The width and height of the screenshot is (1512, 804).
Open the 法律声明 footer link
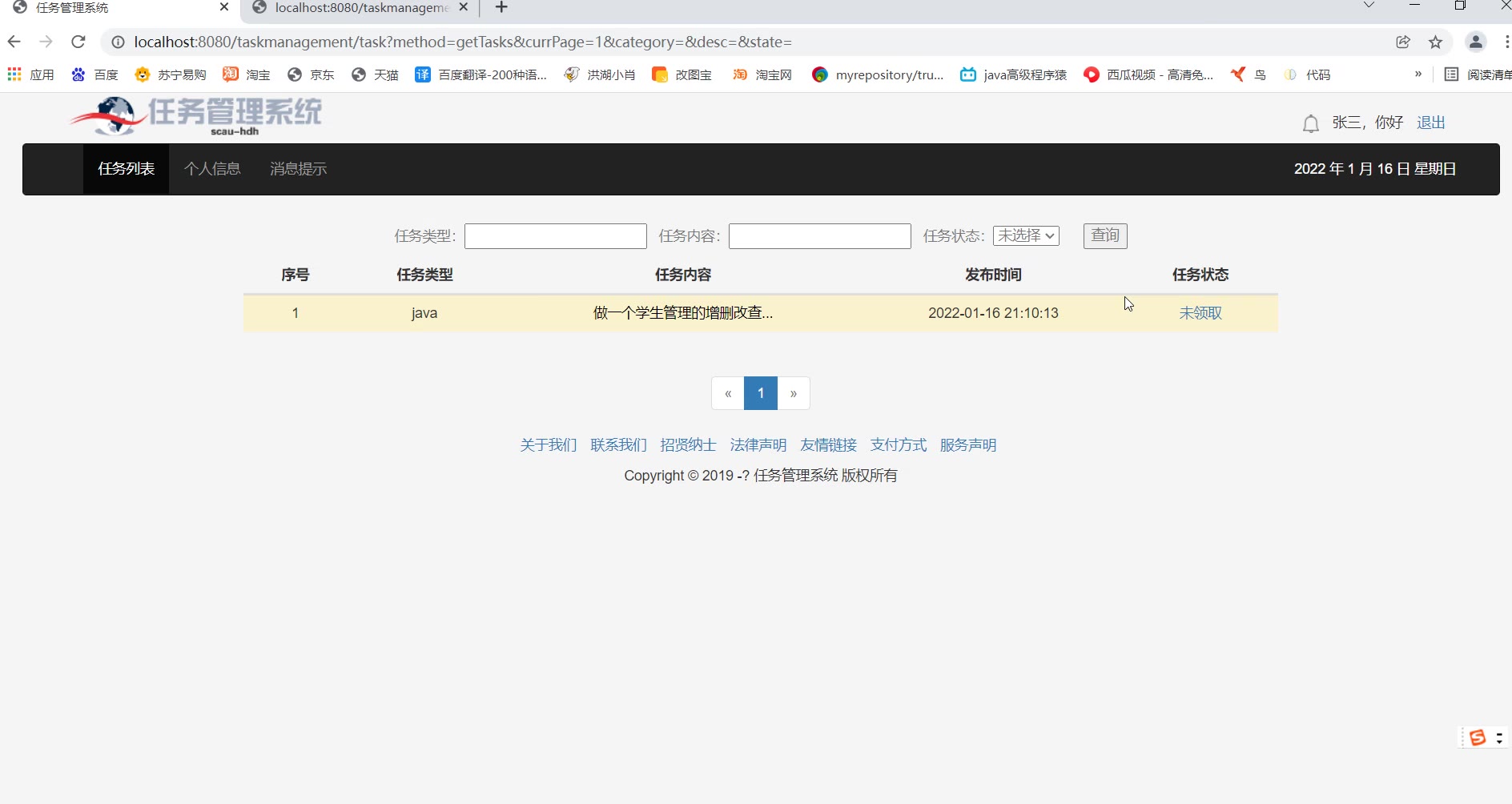[758, 445]
